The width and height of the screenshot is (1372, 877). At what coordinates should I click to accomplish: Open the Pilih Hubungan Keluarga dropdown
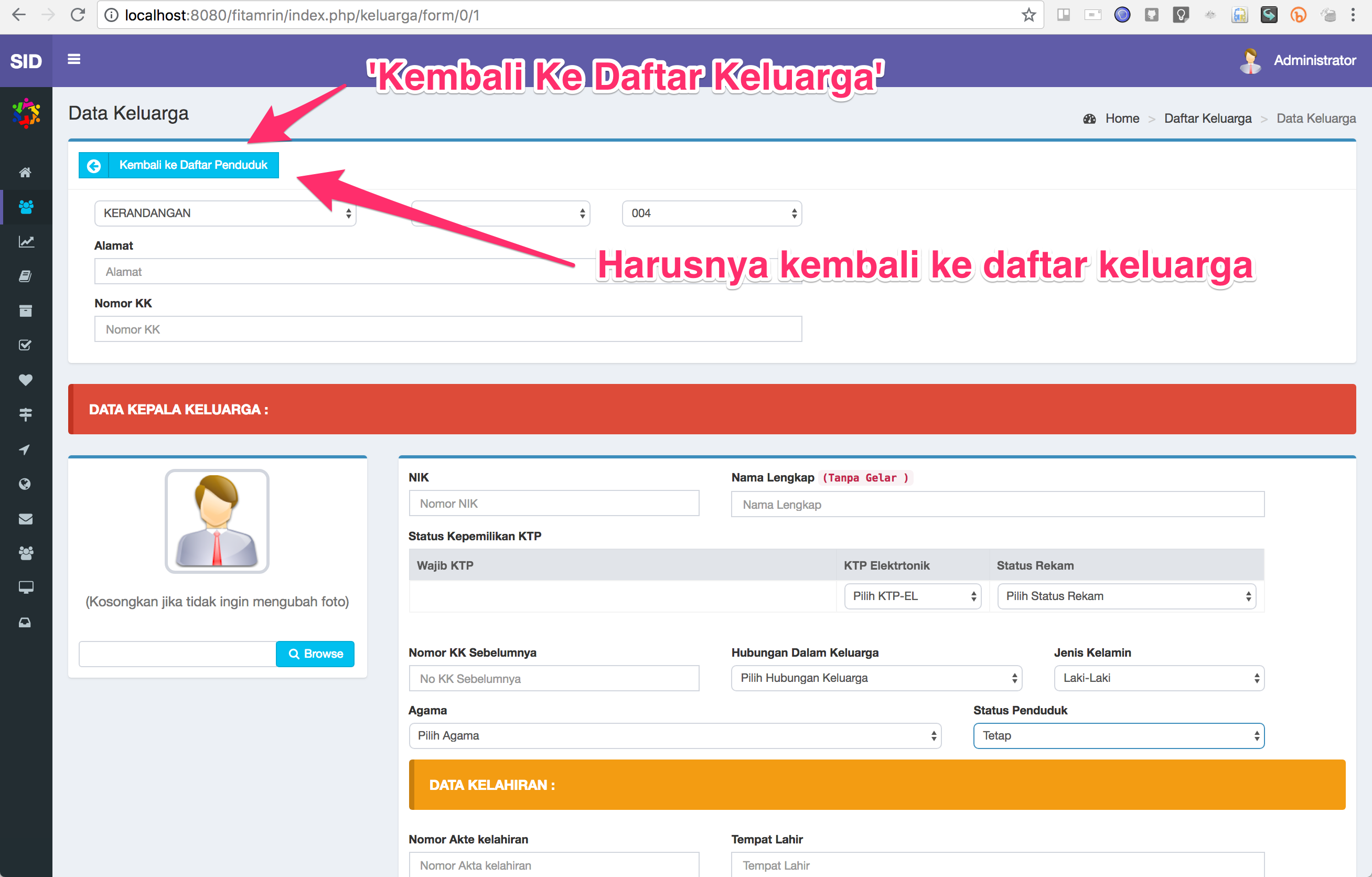(x=876, y=678)
